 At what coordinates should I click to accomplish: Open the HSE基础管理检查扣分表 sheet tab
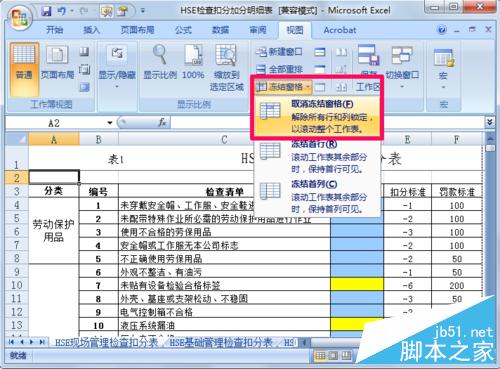220,342
